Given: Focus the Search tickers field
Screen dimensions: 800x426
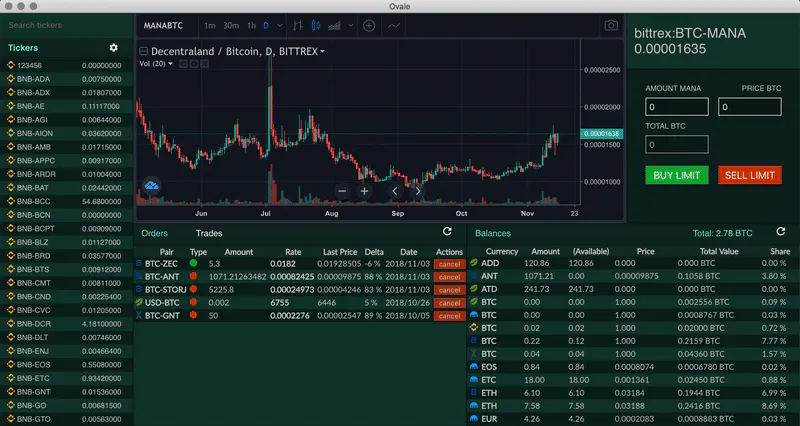Looking at the screenshot, I should (67, 25).
